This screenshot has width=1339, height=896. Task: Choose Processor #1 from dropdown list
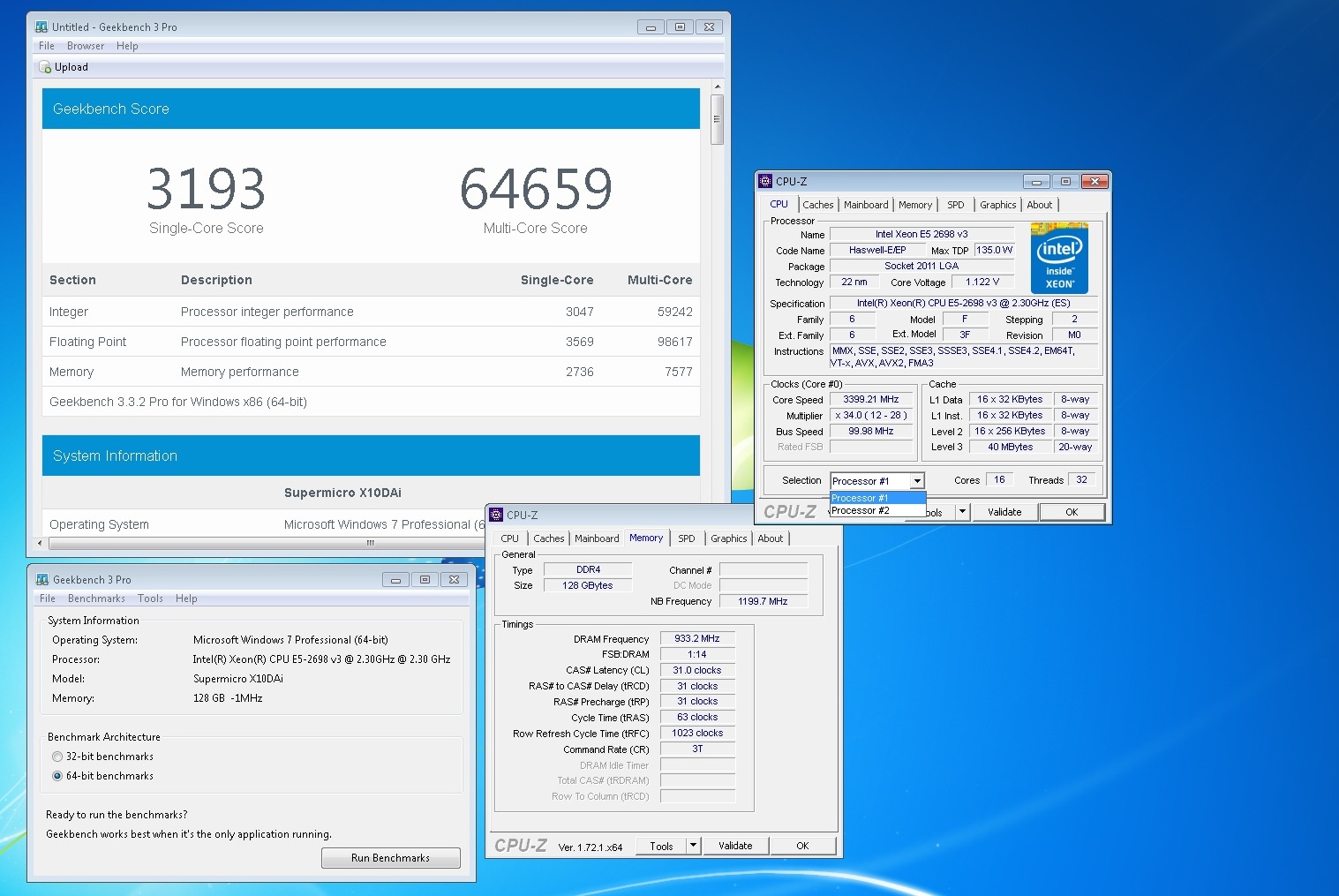coord(877,498)
